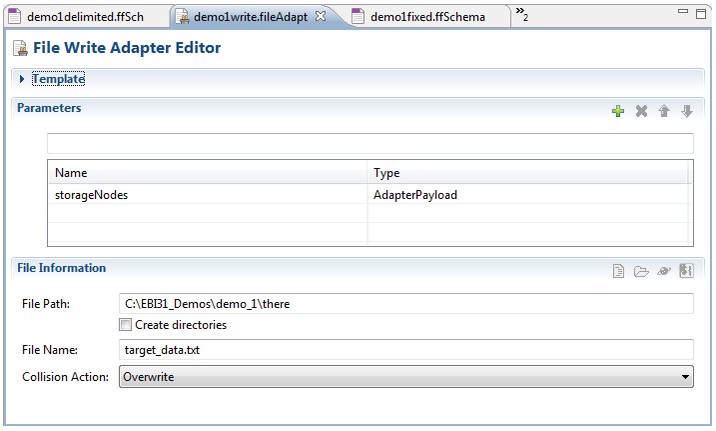Click the File Information section heading

click(61, 268)
